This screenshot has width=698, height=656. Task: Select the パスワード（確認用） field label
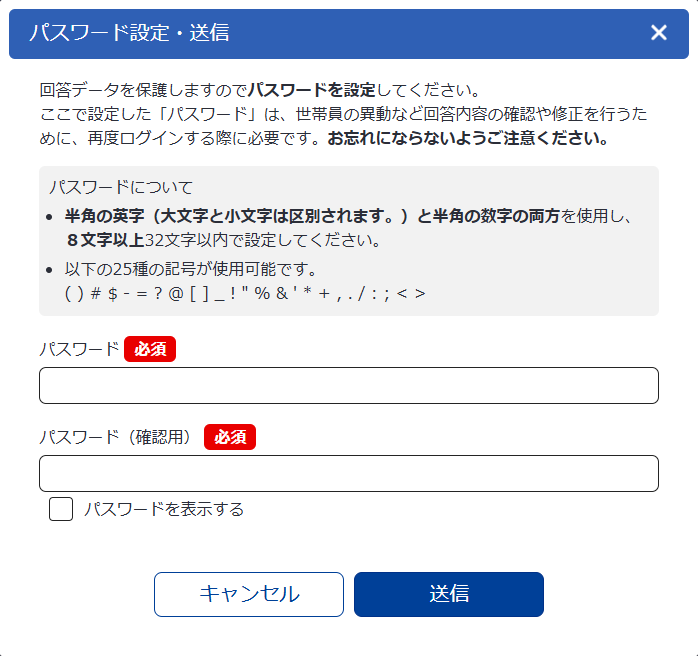(118, 437)
